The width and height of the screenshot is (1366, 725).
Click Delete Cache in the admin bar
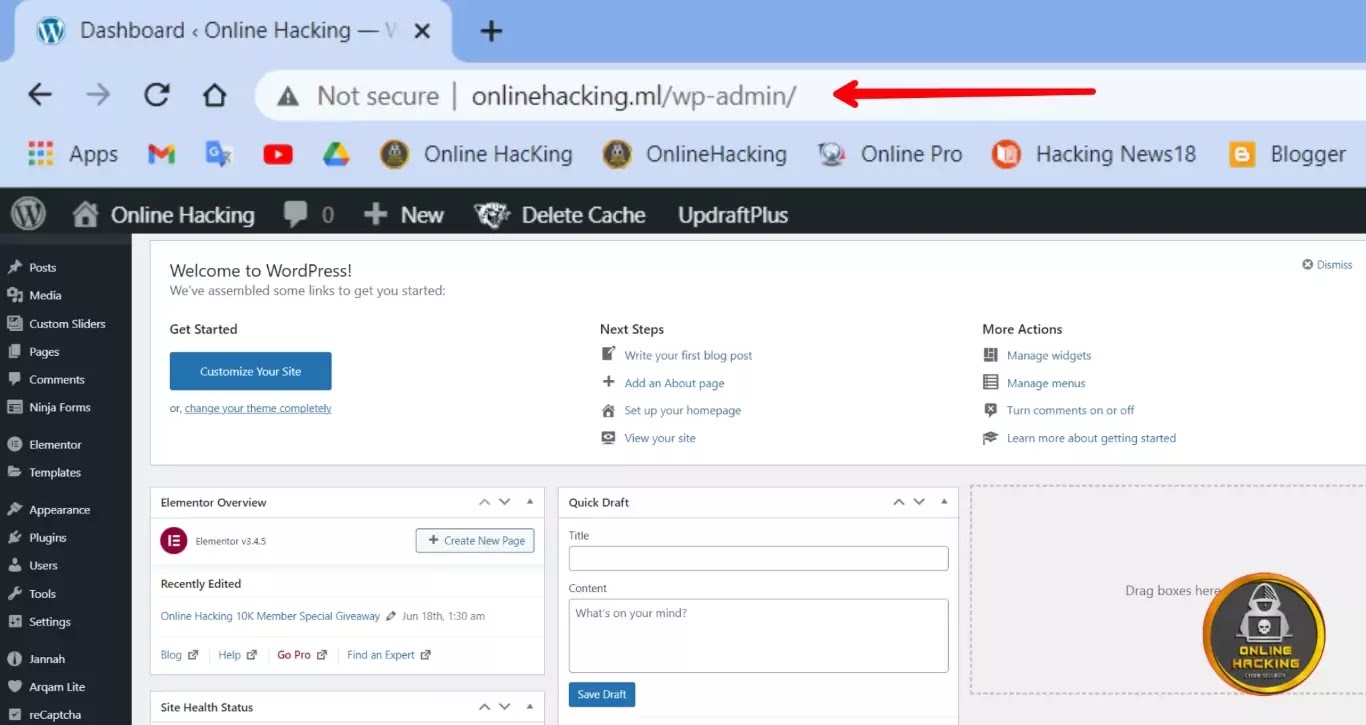point(560,215)
